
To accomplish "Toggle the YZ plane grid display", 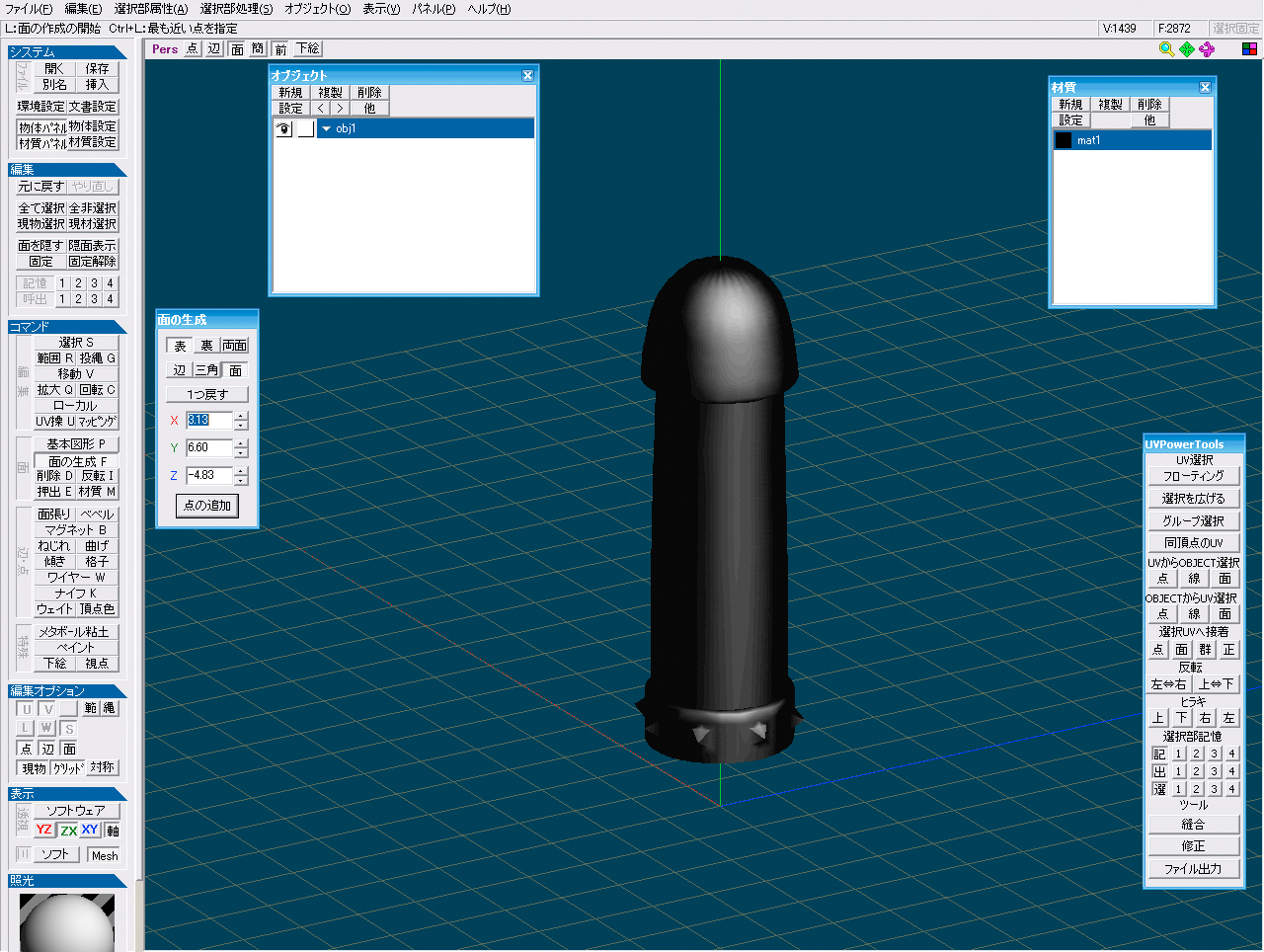I will 44,830.
